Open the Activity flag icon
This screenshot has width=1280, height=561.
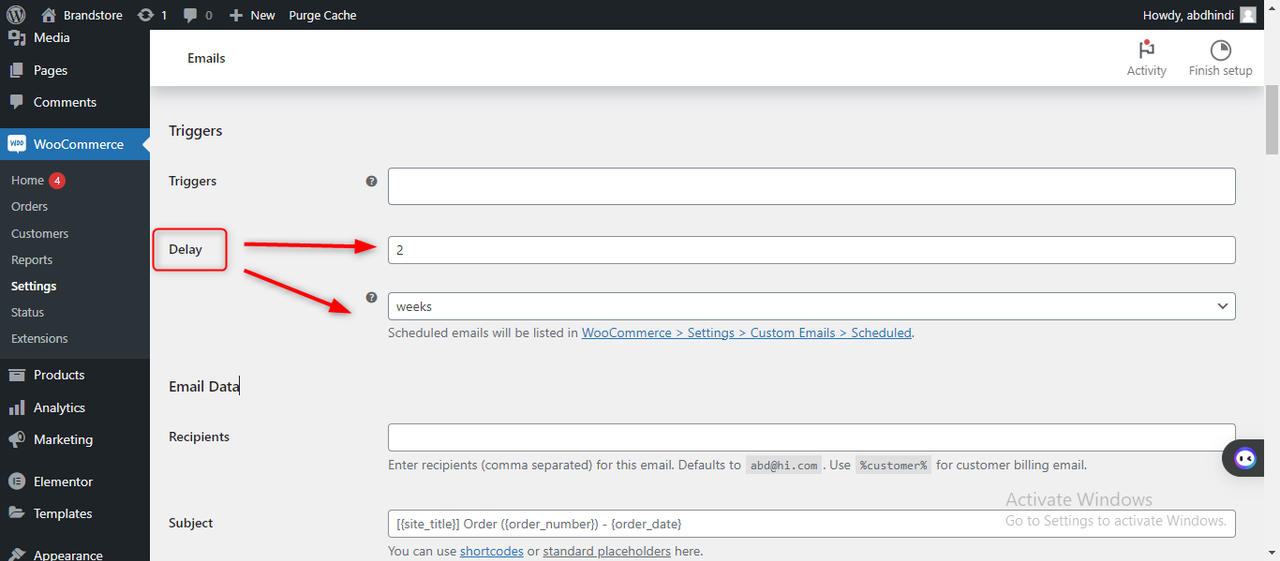coord(1146,50)
